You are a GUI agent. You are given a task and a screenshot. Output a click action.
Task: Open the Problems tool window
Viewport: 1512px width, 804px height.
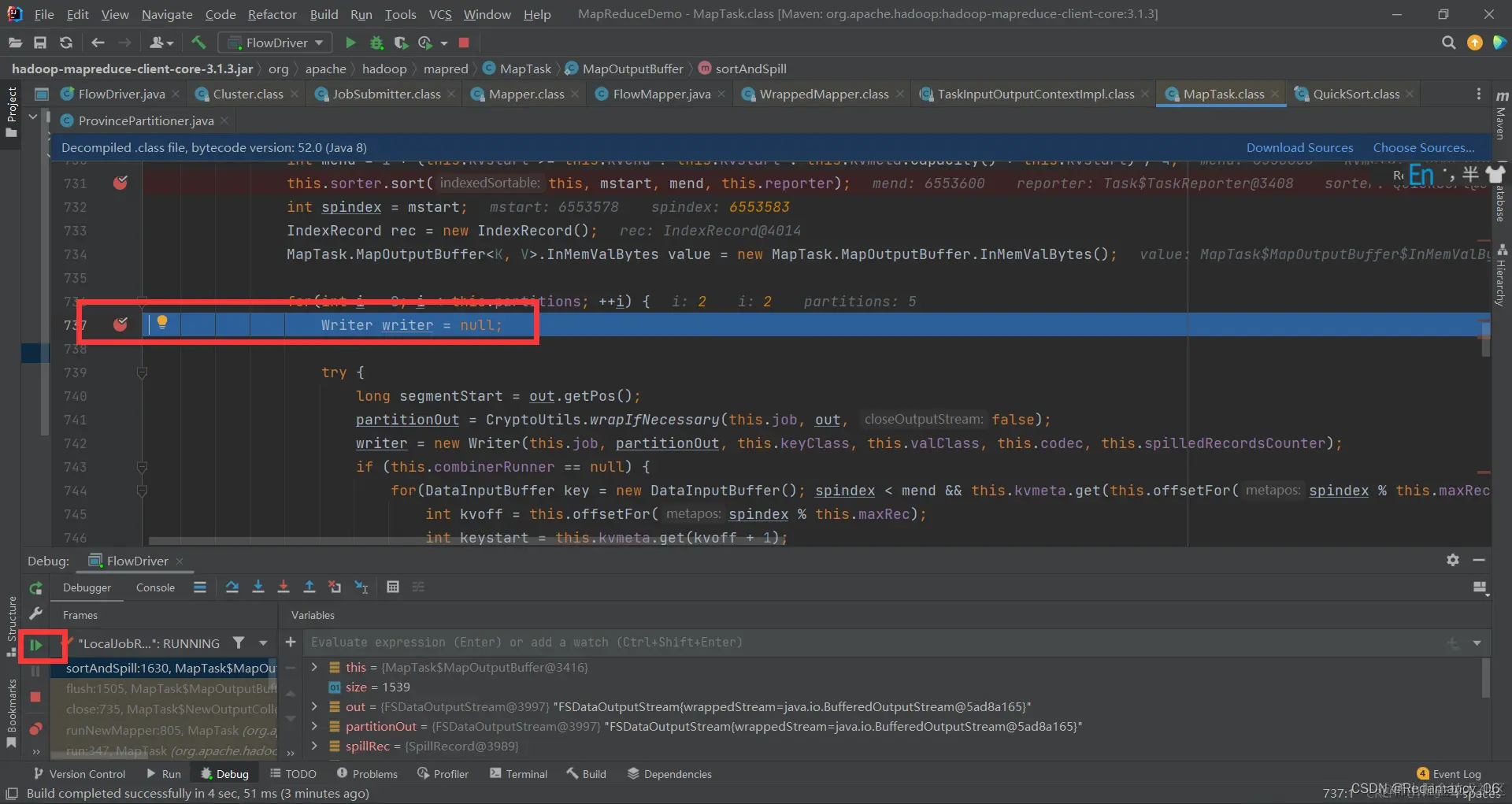coord(367,774)
